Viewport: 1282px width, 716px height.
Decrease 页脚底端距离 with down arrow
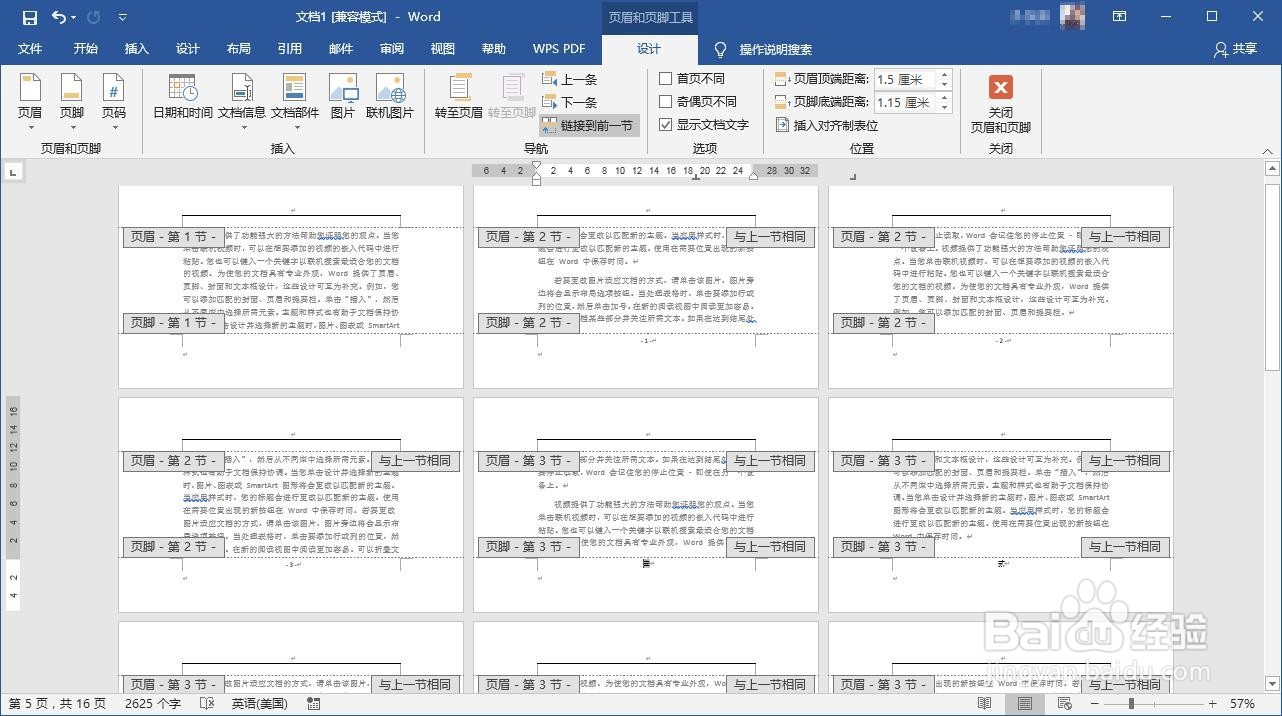point(944,107)
